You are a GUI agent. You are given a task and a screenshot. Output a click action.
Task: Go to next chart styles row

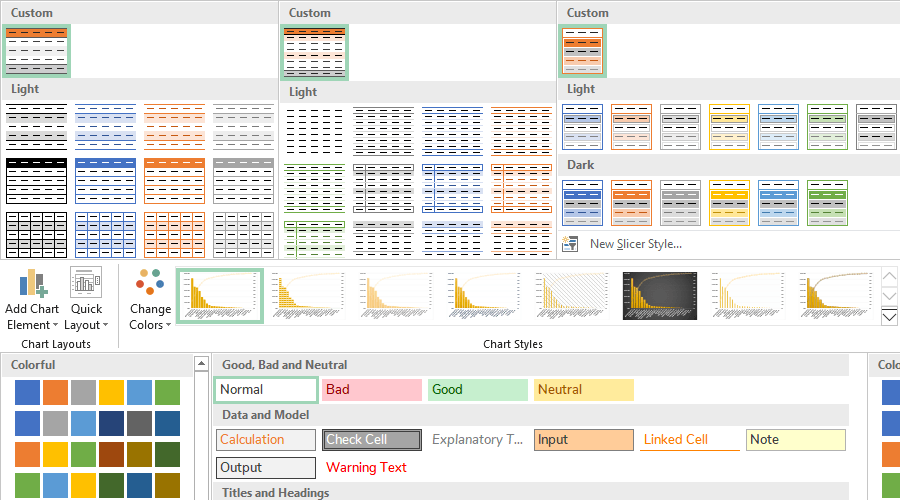click(x=889, y=297)
